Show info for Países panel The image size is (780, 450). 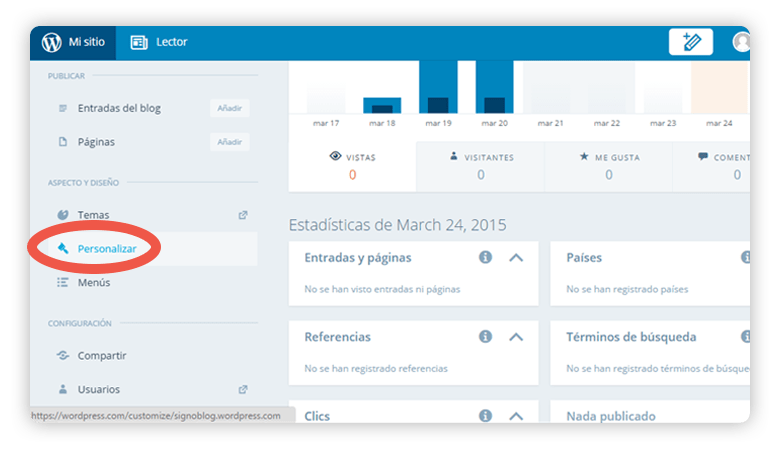pos(746,257)
